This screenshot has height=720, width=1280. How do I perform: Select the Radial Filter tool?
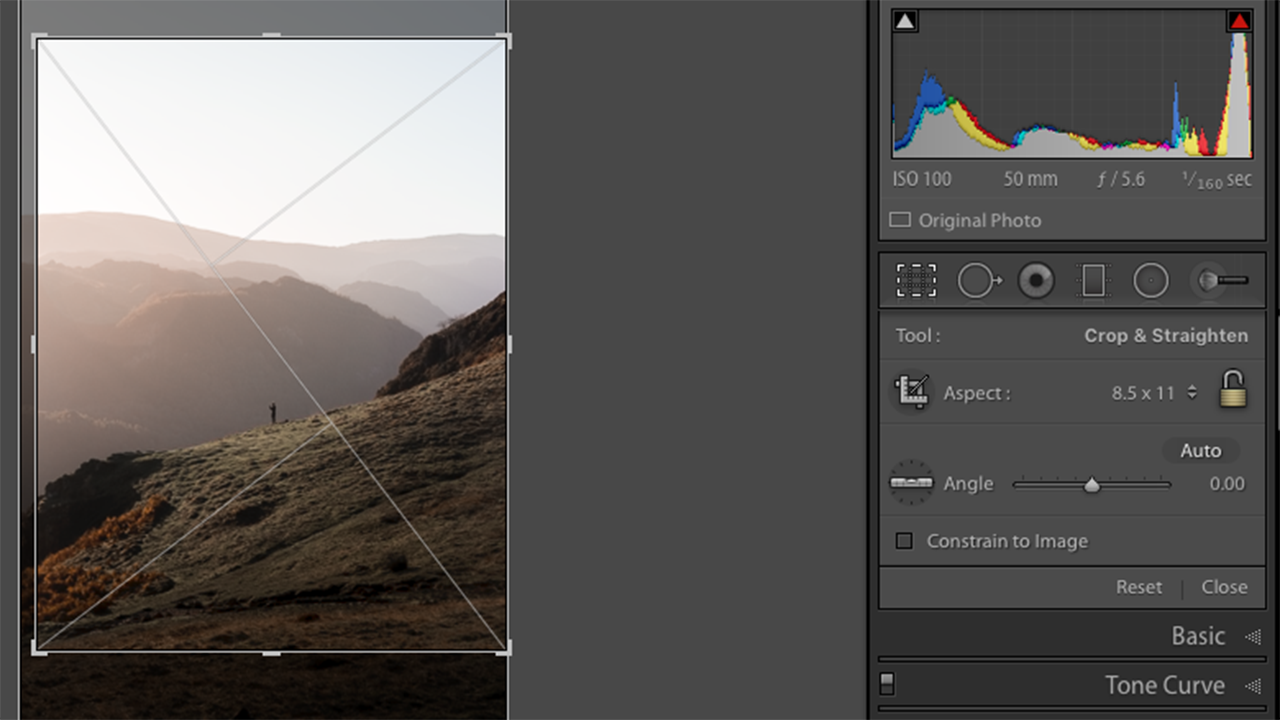1151,281
